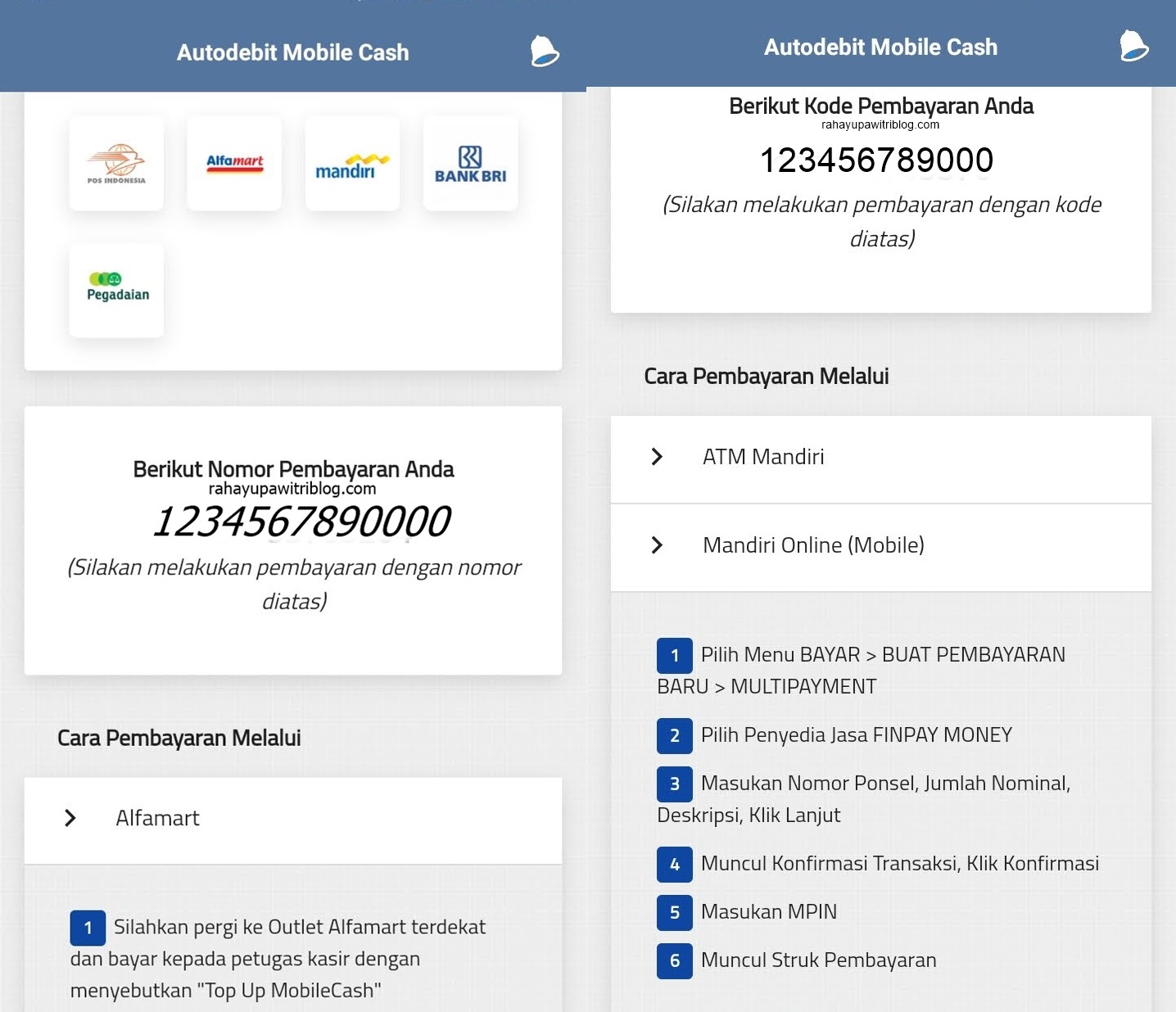Collapse the Alfamart instructions chevron
1176x1012 pixels.
pos(70,818)
